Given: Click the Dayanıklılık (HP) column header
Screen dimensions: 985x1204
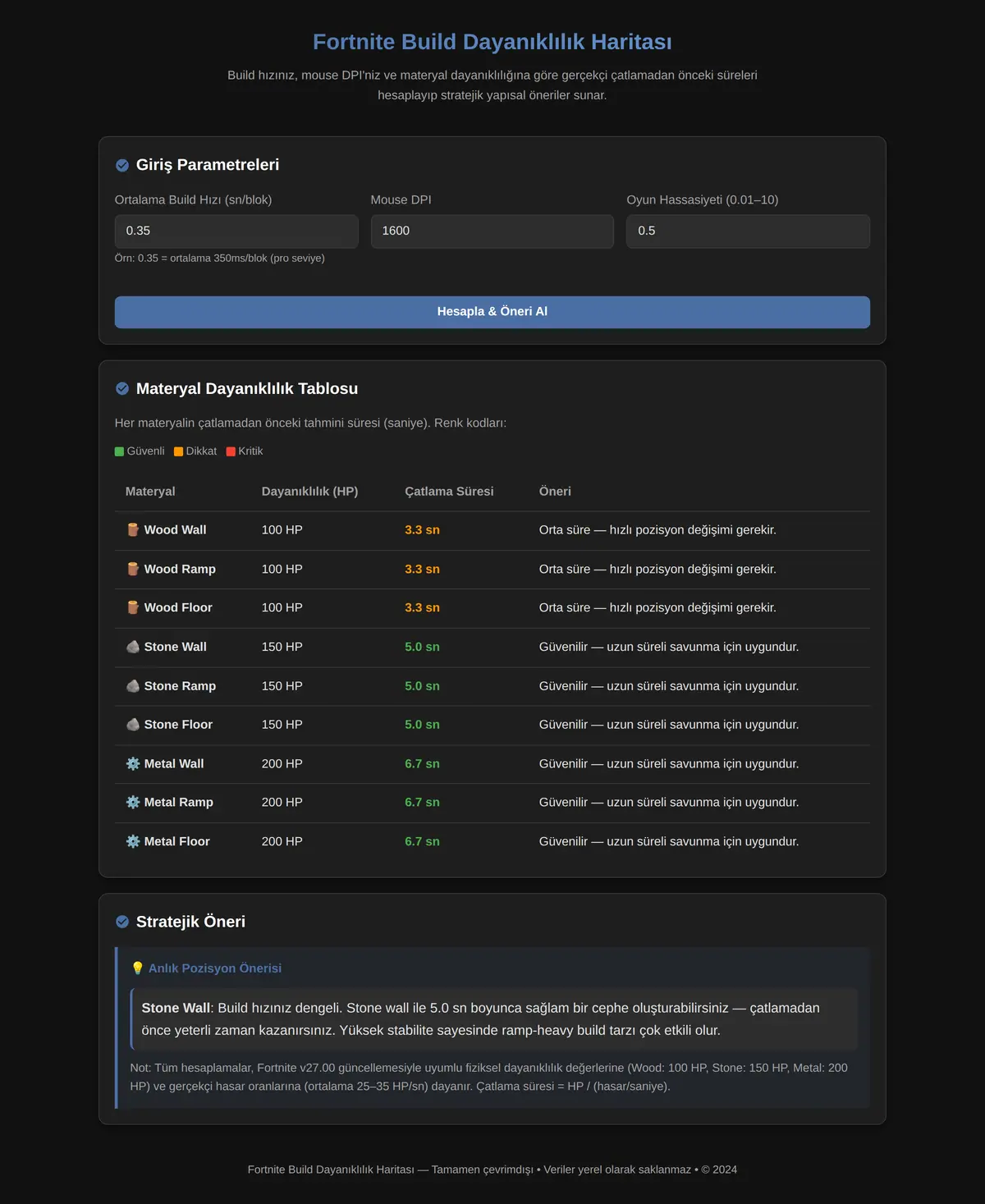Looking at the screenshot, I should tap(310, 492).
